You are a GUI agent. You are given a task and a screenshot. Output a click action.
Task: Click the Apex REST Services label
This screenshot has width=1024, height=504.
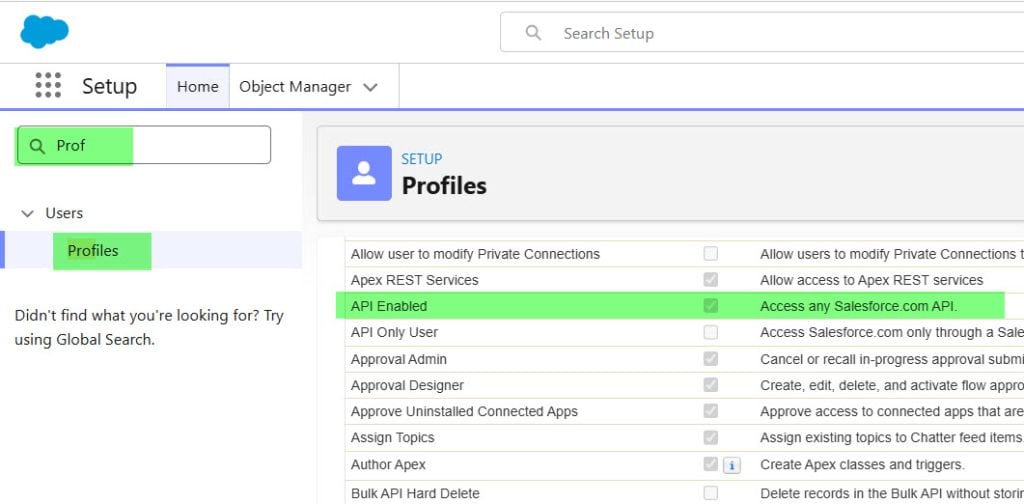pos(414,280)
